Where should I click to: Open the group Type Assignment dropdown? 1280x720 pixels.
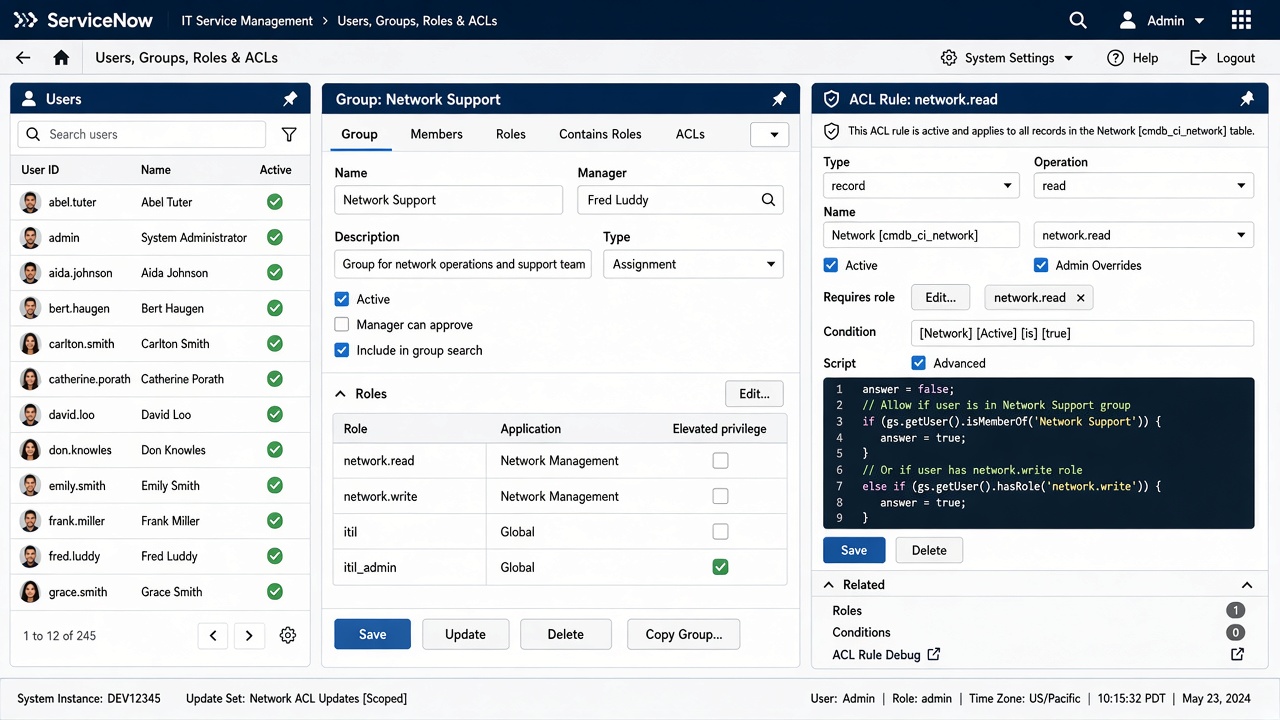click(x=693, y=264)
